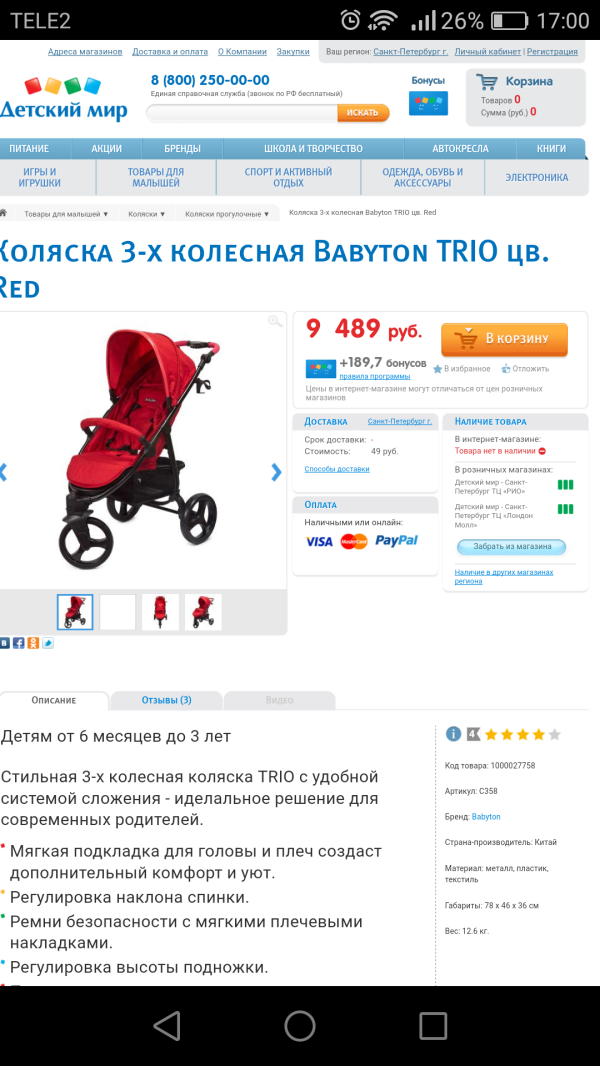Tap the home icon in breadcrumbs
The width and height of the screenshot is (600, 1066).
click(3, 213)
